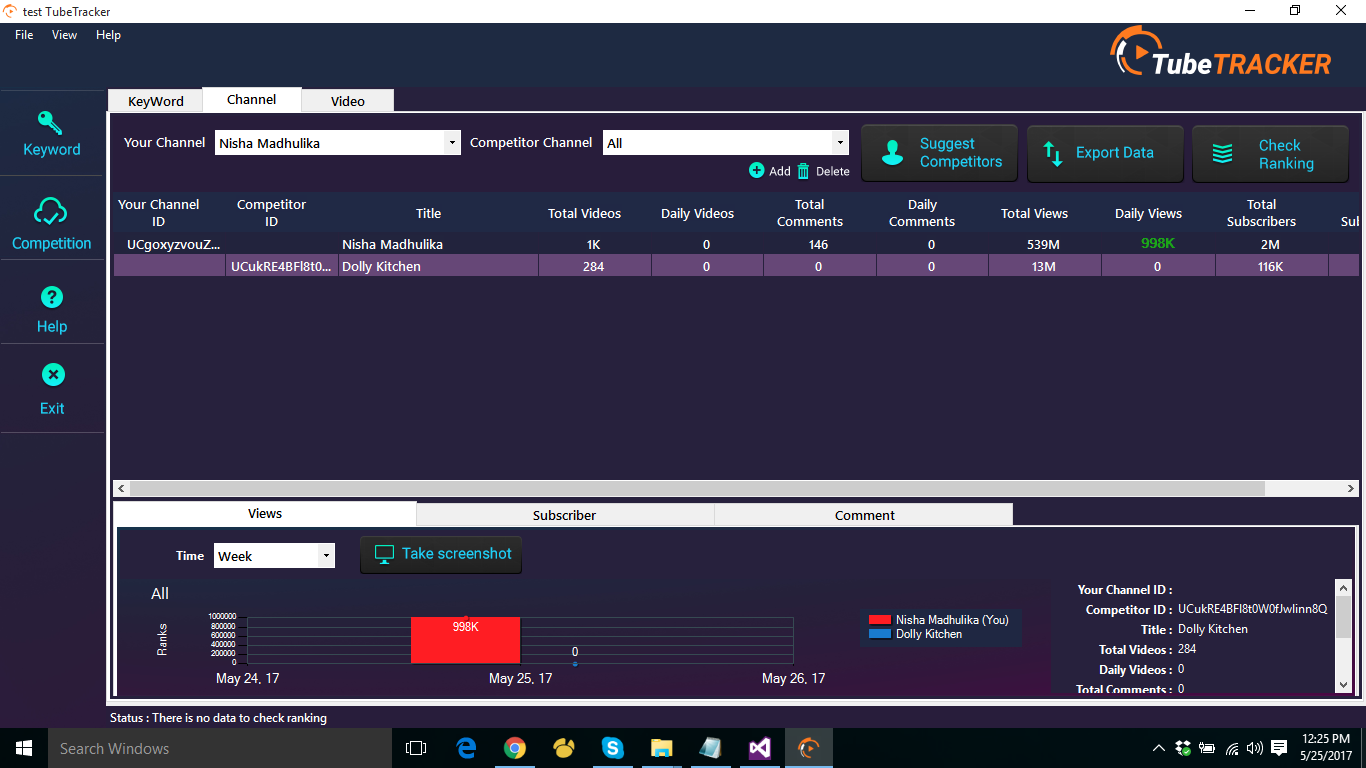Show hidden system tray icons
1366x768 pixels.
(x=1159, y=748)
